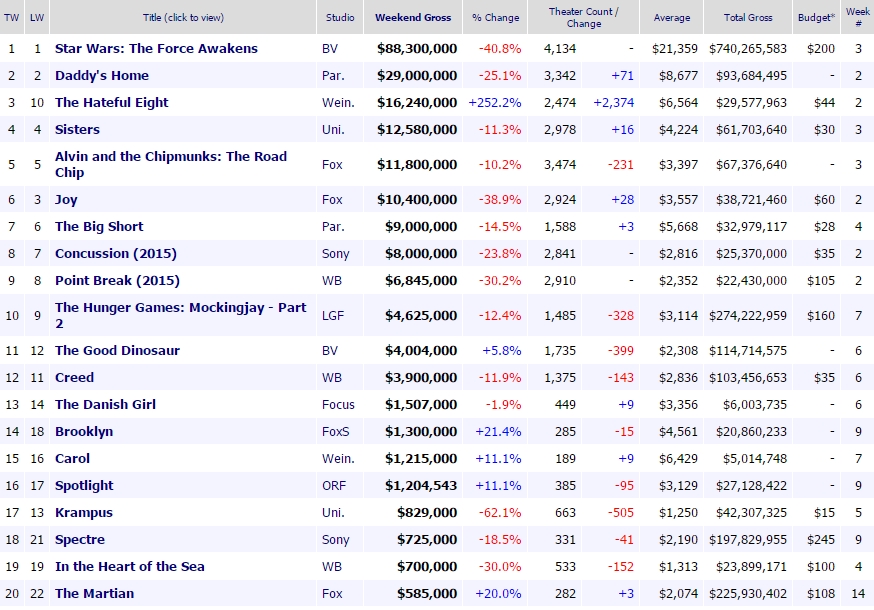Select the -505 theater change for Krampus
Viewport: 874px width, 610px height.
[x=620, y=512]
